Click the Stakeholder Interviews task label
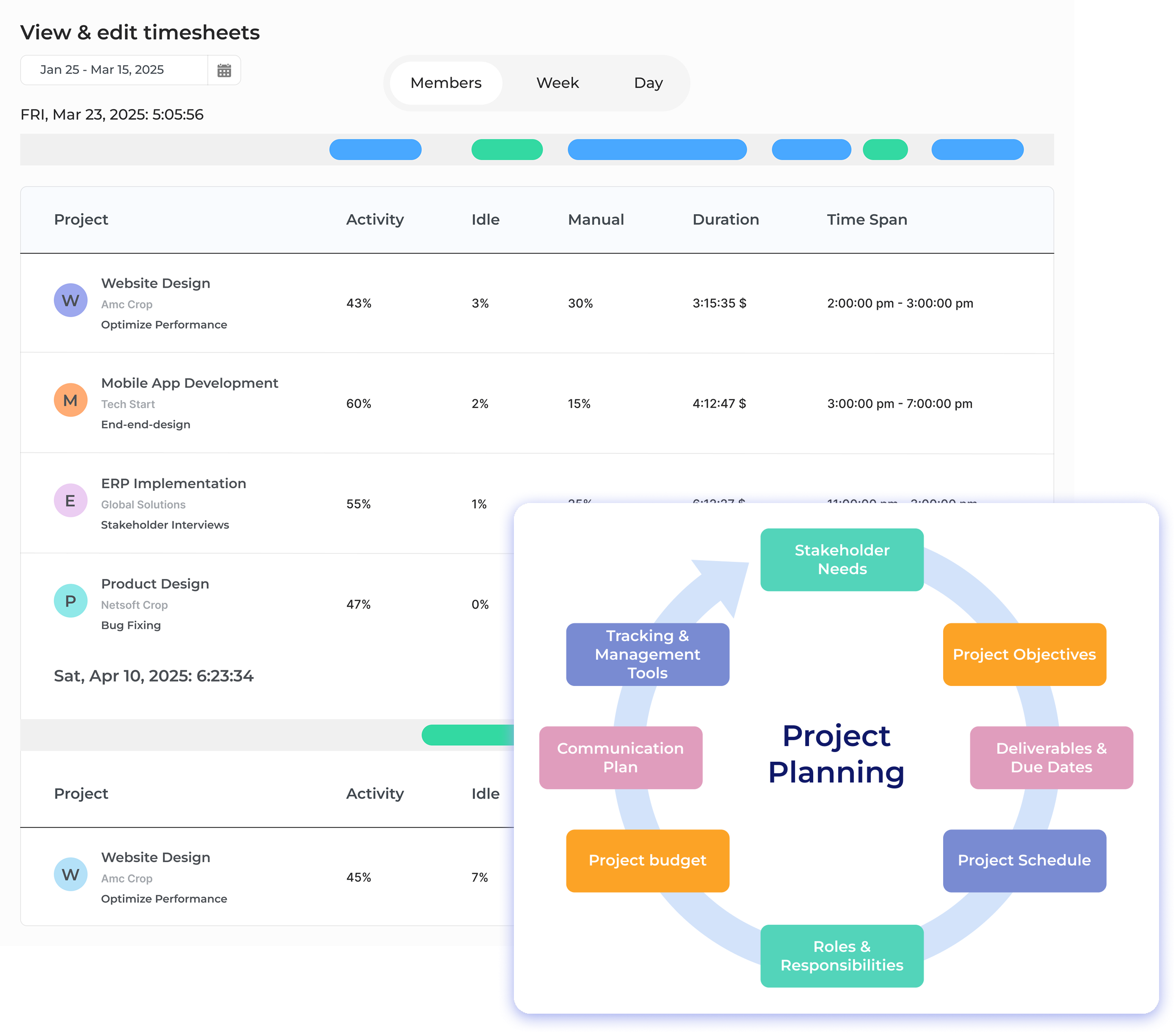This screenshot has height=1034, width=1176. tap(165, 525)
